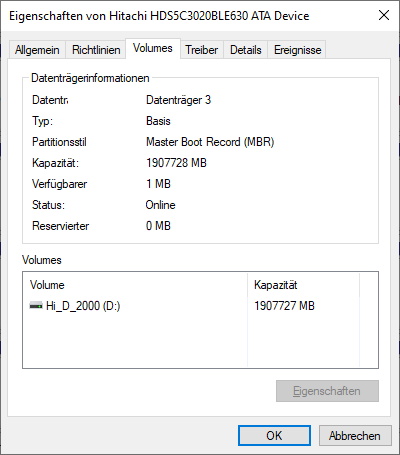Click the 1907727 MB capacity cell
Screen dimensions: 400x455
pos(284,306)
